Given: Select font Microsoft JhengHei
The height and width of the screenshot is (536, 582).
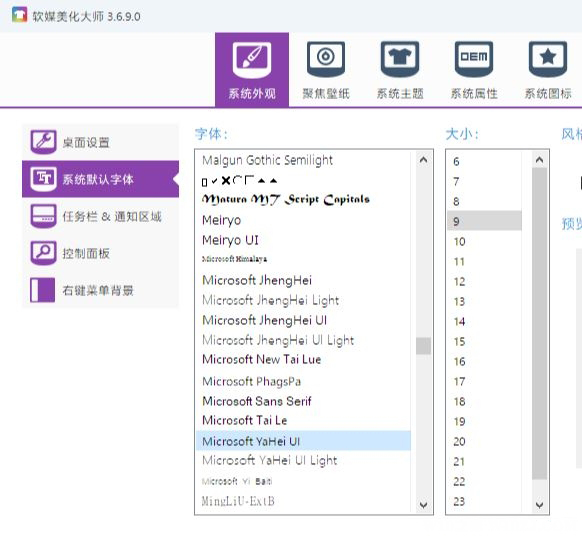Looking at the screenshot, I should pyautogui.click(x=303, y=280).
